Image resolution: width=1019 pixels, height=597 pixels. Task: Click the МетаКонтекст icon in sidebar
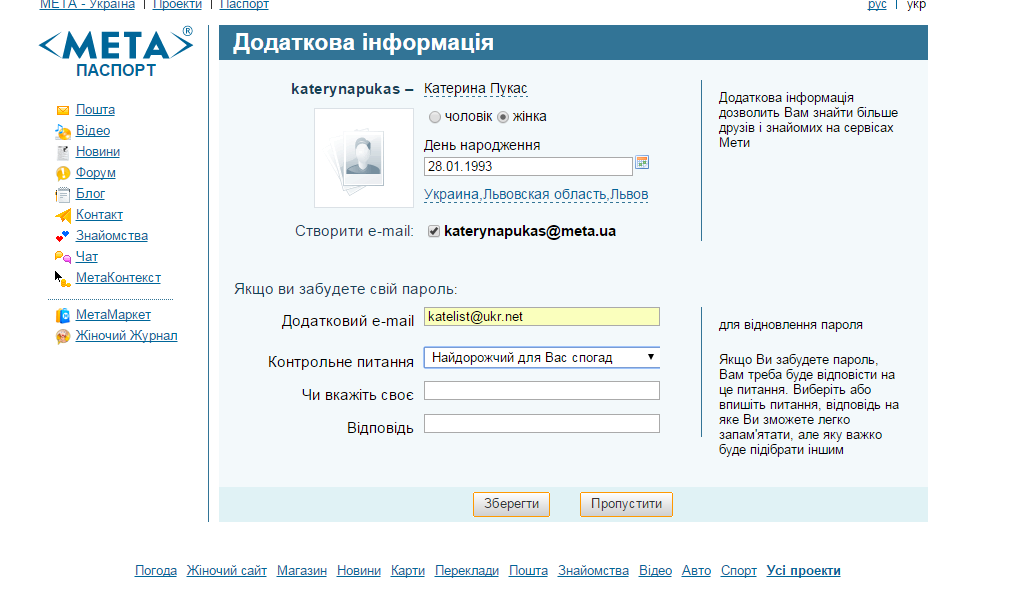click(63, 279)
